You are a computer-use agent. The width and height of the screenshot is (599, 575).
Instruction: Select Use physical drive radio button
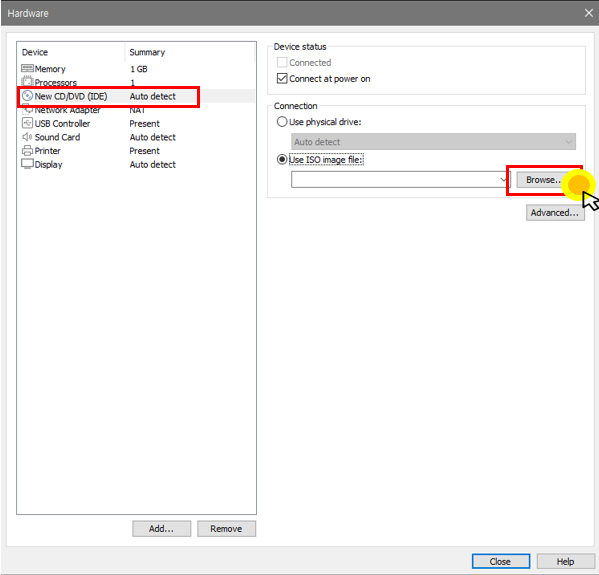tap(282, 122)
